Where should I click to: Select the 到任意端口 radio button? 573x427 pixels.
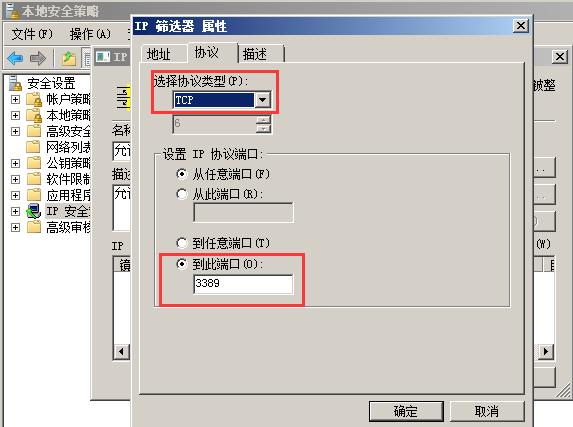[182, 243]
